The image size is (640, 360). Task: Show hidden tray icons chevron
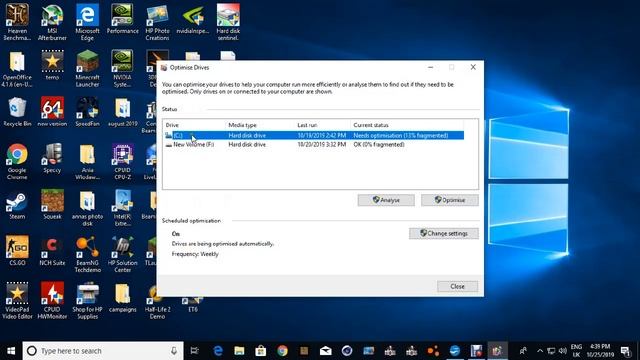point(540,351)
